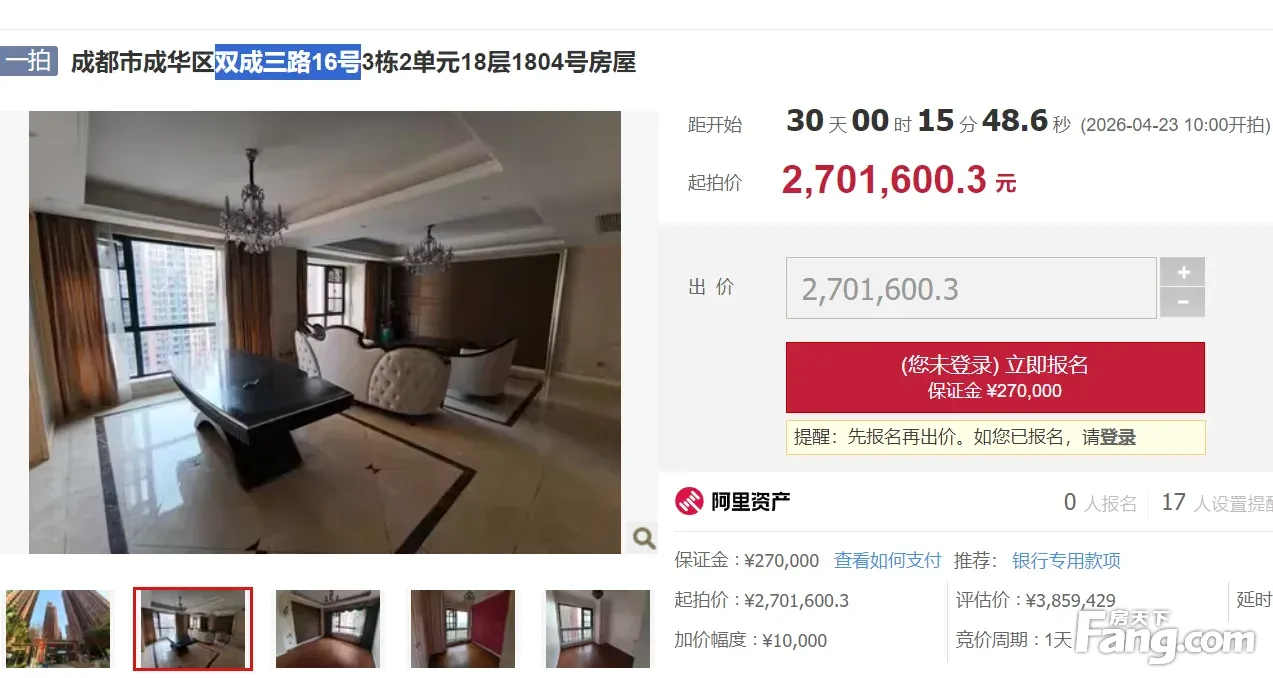Click the 立即报名 register button

pos(995,377)
